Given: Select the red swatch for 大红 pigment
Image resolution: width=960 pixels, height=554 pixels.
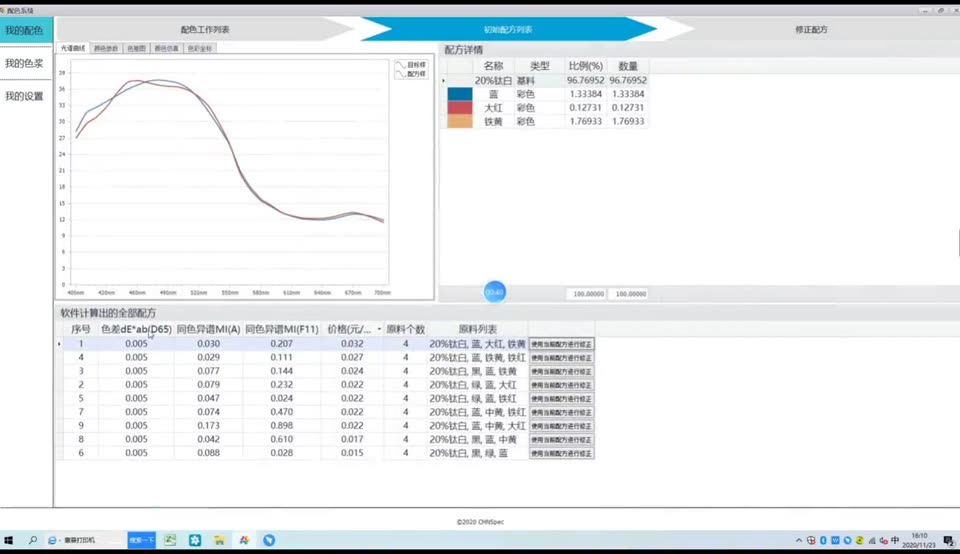Looking at the screenshot, I should pyautogui.click(x=460, y=108).
